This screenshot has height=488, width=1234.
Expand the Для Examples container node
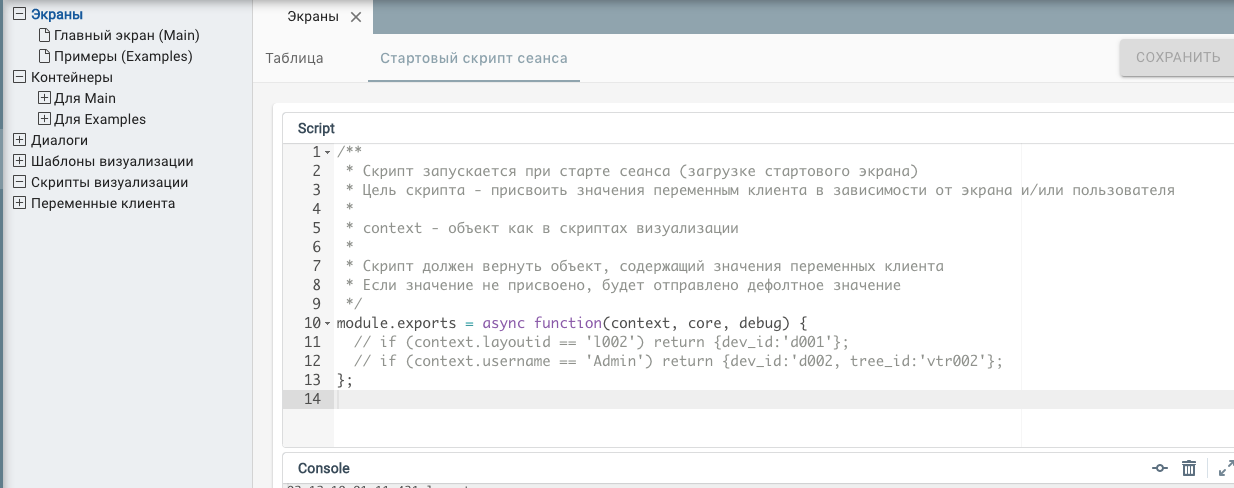[44, 119]
